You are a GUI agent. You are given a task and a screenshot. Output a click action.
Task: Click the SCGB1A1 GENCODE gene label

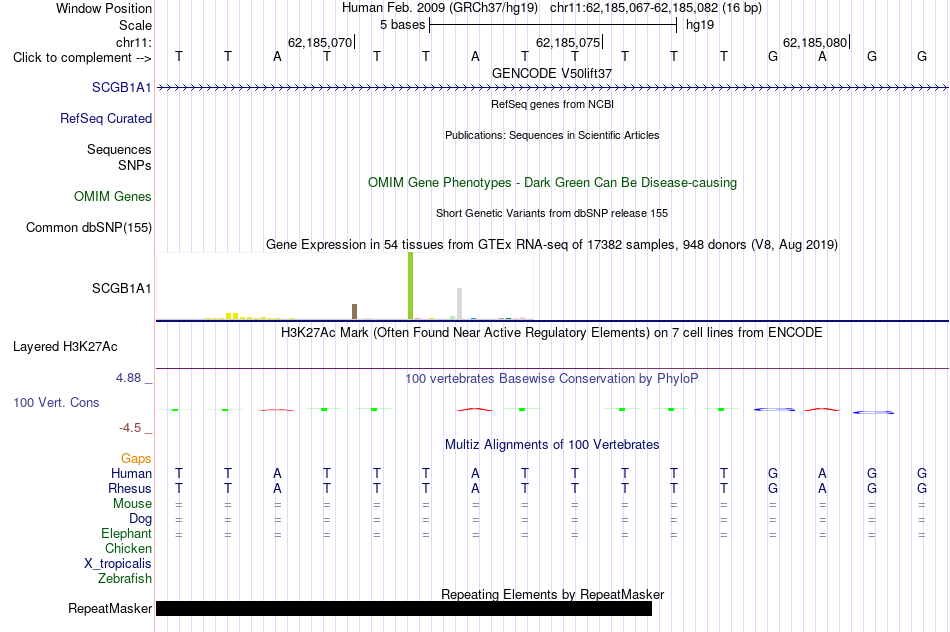pos(121,87)
